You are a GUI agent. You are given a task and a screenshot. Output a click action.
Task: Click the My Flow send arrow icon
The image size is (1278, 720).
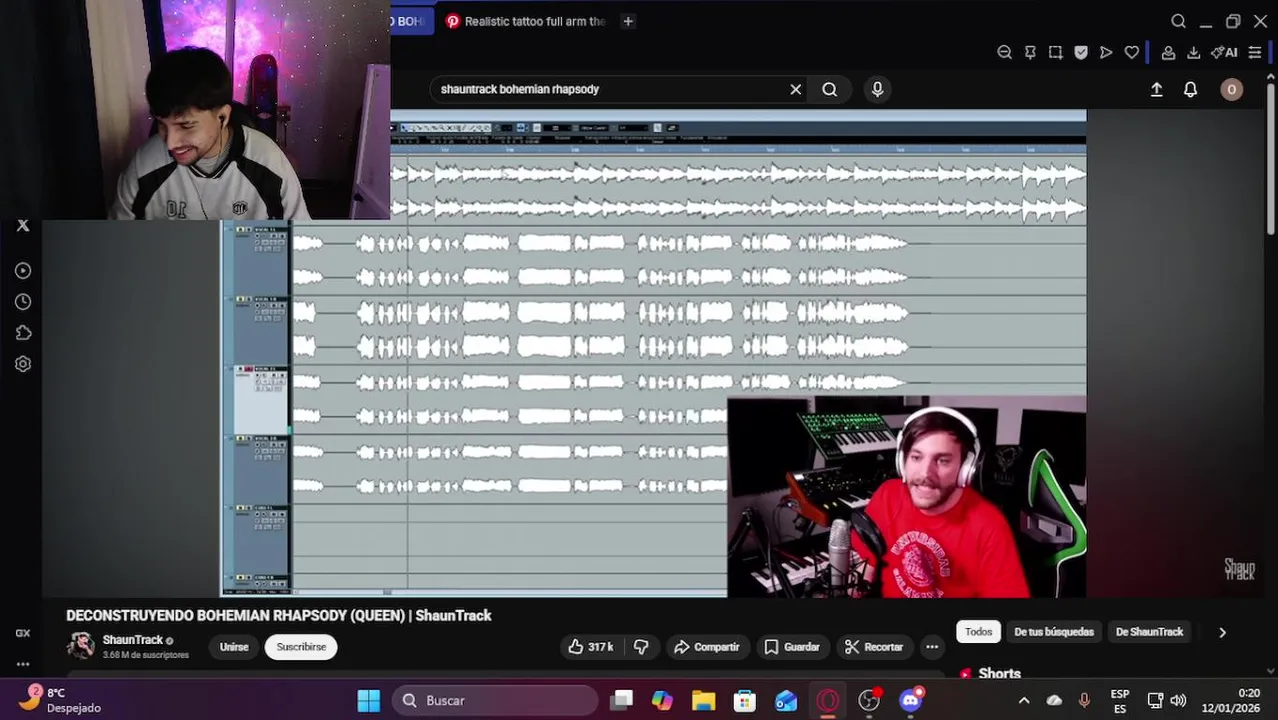(x=1106, y=53)
